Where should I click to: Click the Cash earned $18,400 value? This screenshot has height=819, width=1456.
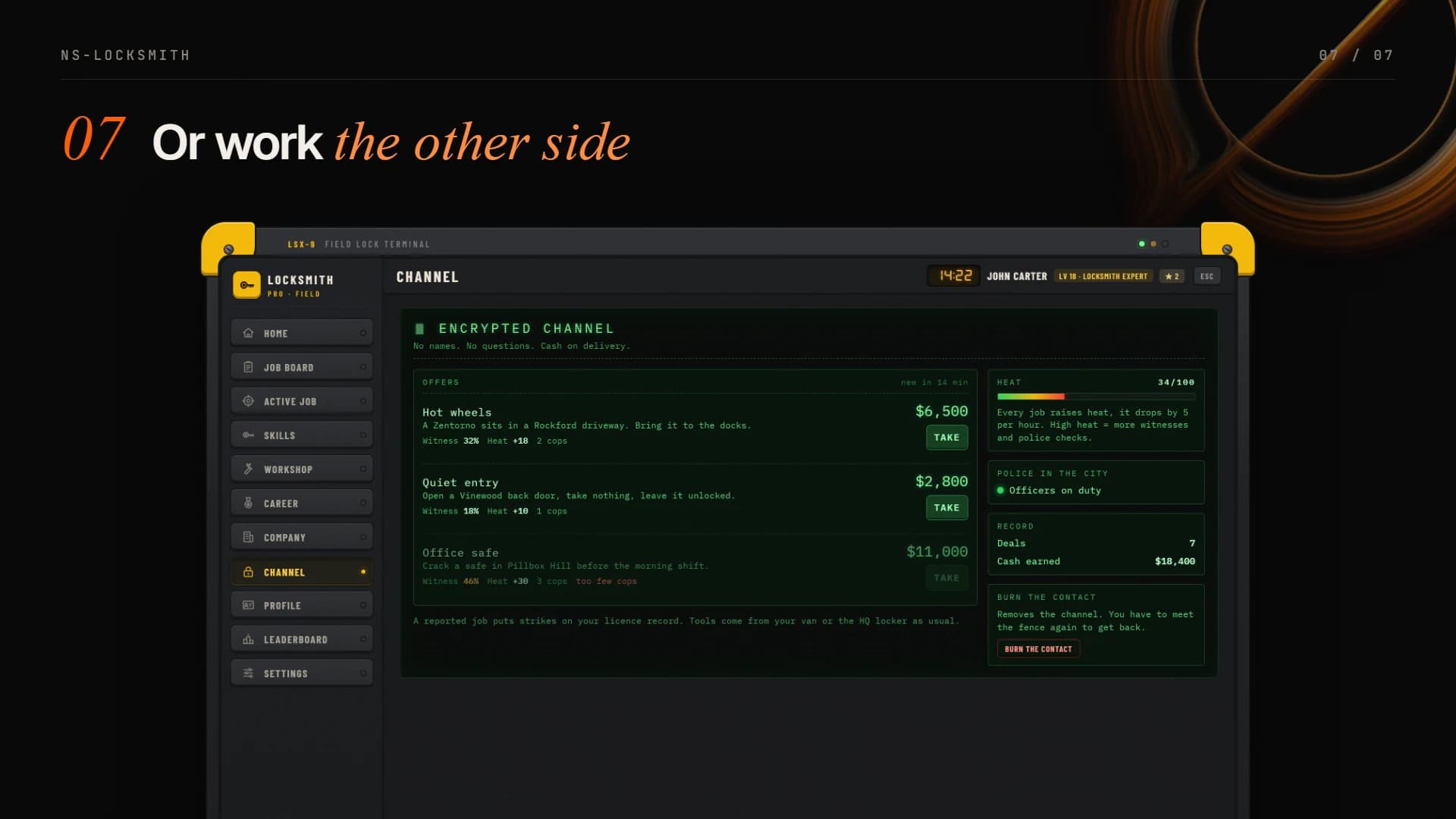pyautogui.click(x=1175, y=561)
